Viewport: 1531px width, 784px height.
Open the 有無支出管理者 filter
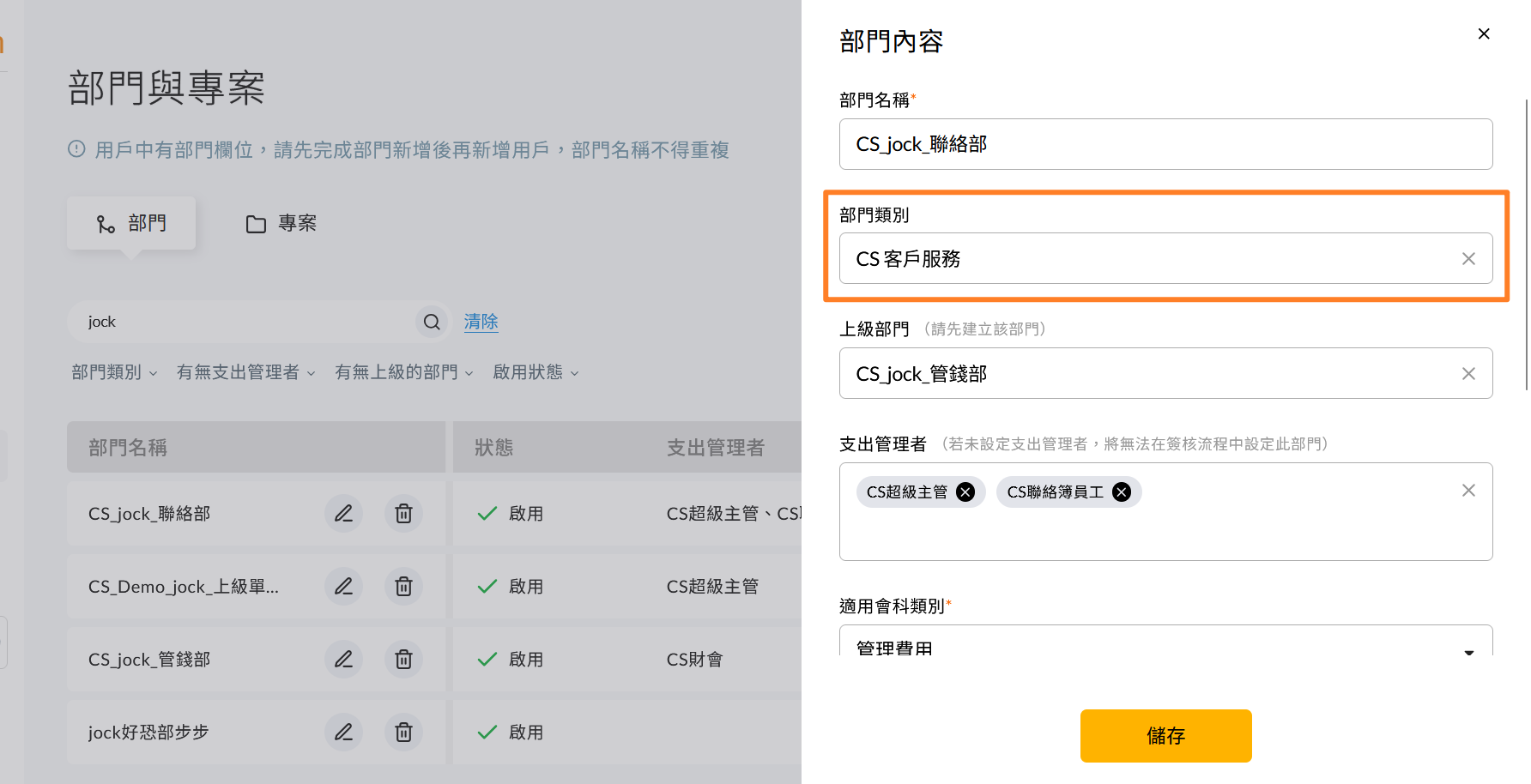click(246, 372)
